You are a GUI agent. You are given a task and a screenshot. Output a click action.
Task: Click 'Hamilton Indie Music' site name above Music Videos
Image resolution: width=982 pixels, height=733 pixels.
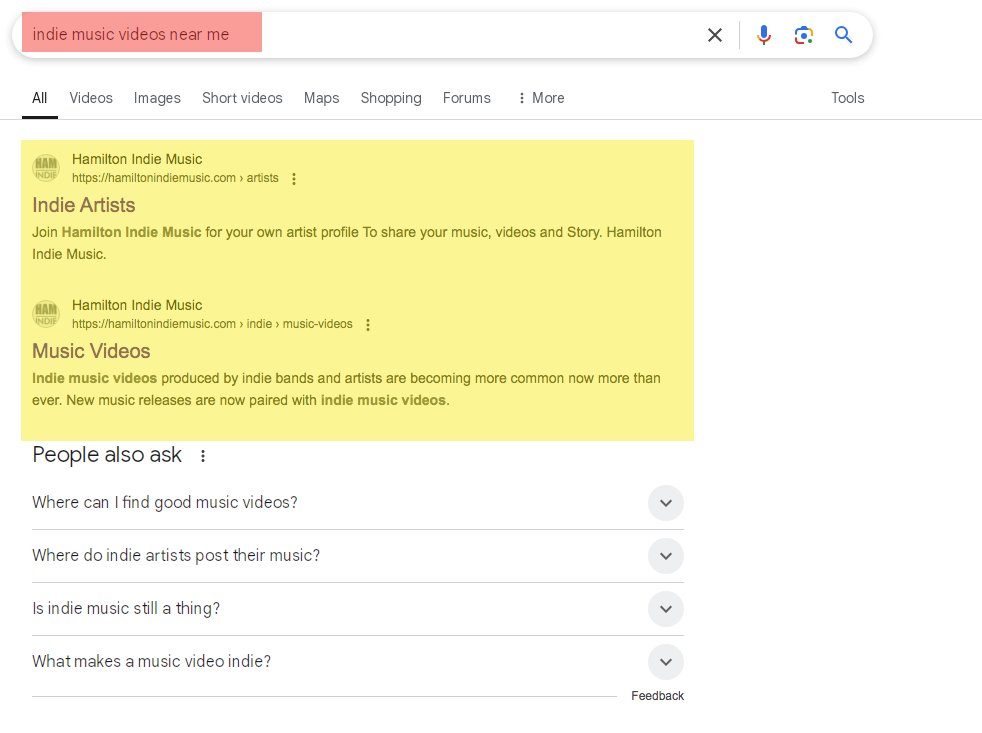(137, 306)
